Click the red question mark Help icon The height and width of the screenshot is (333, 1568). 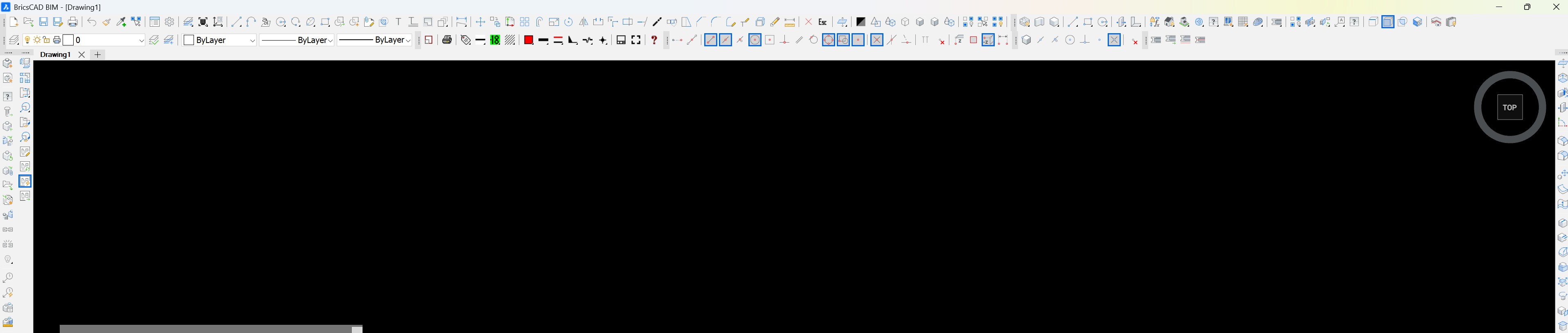(654, 40)
